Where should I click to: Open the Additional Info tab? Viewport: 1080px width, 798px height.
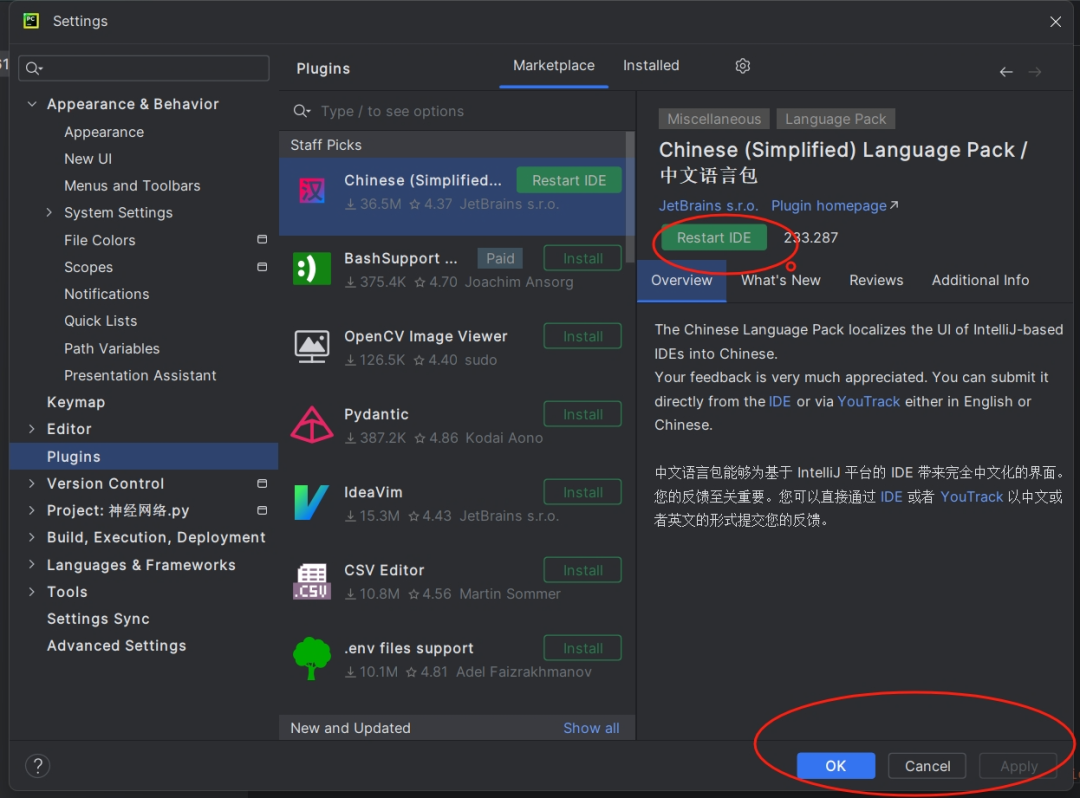click(980, 280)
